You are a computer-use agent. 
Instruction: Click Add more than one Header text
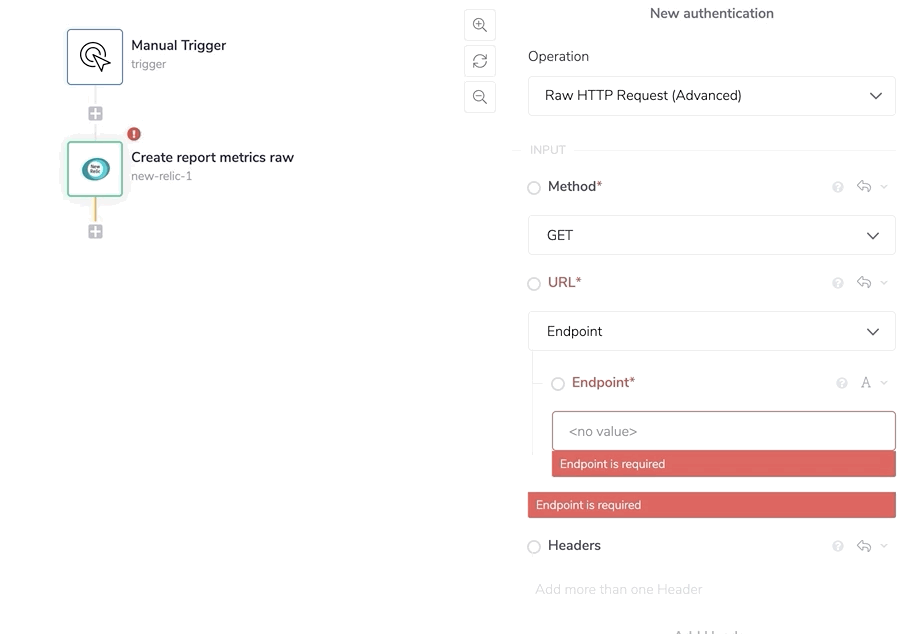[617, 590]
